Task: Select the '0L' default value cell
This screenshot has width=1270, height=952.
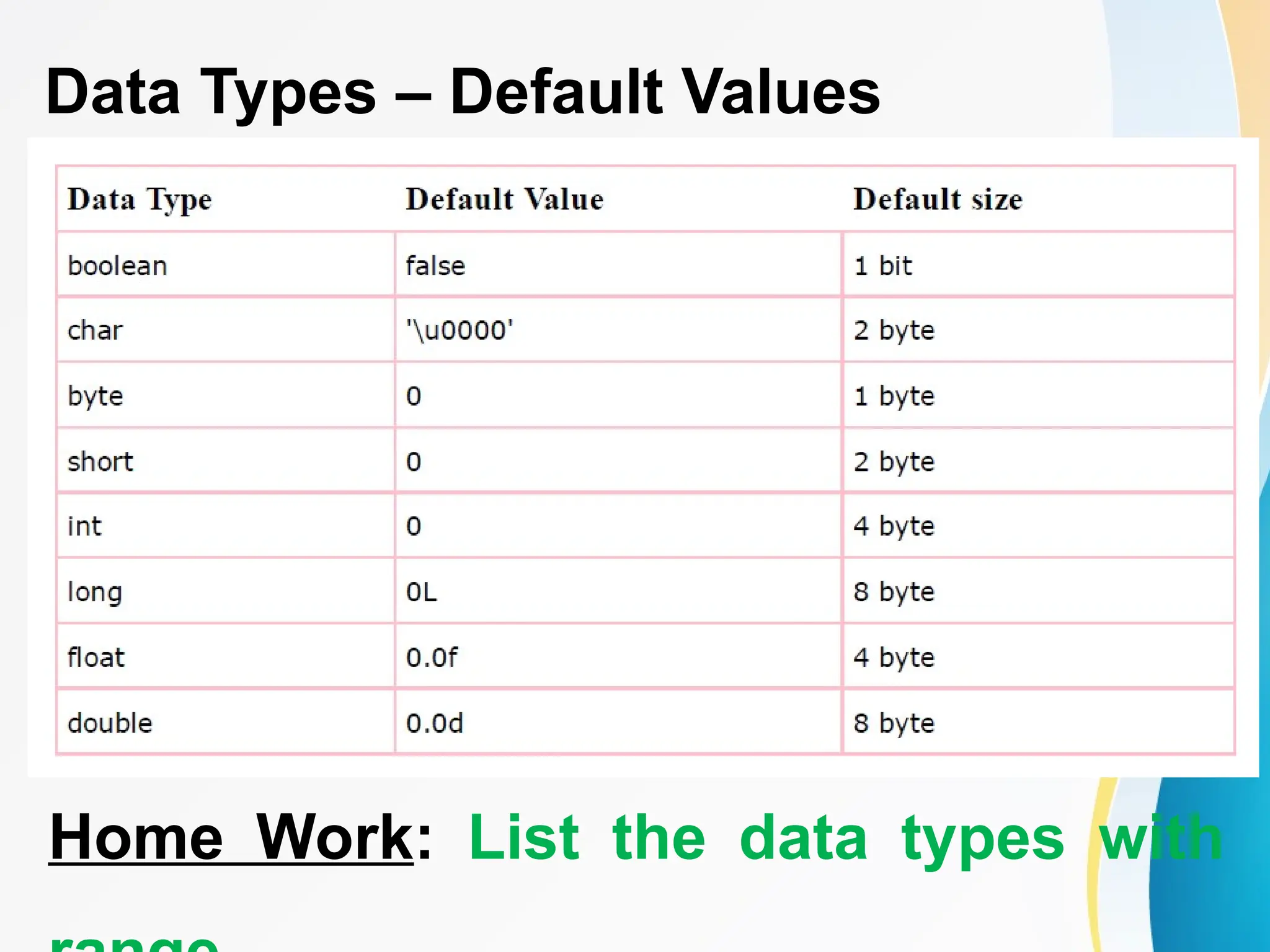Action: [x=422, y=592]
